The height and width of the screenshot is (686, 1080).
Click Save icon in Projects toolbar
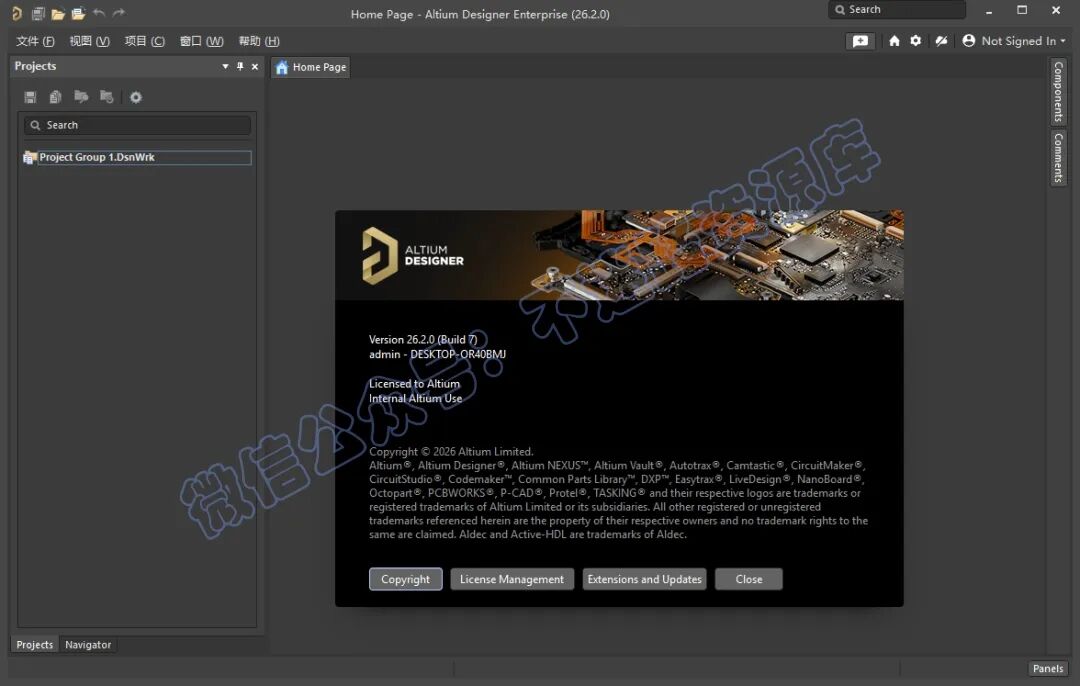coord(30,97)
